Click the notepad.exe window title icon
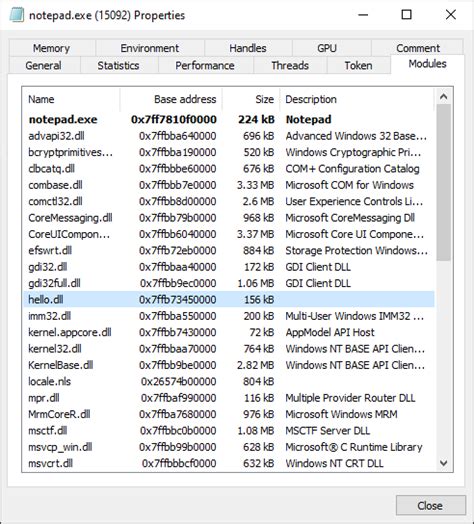This screenshot has height=524, width=474. pos(17,15)
